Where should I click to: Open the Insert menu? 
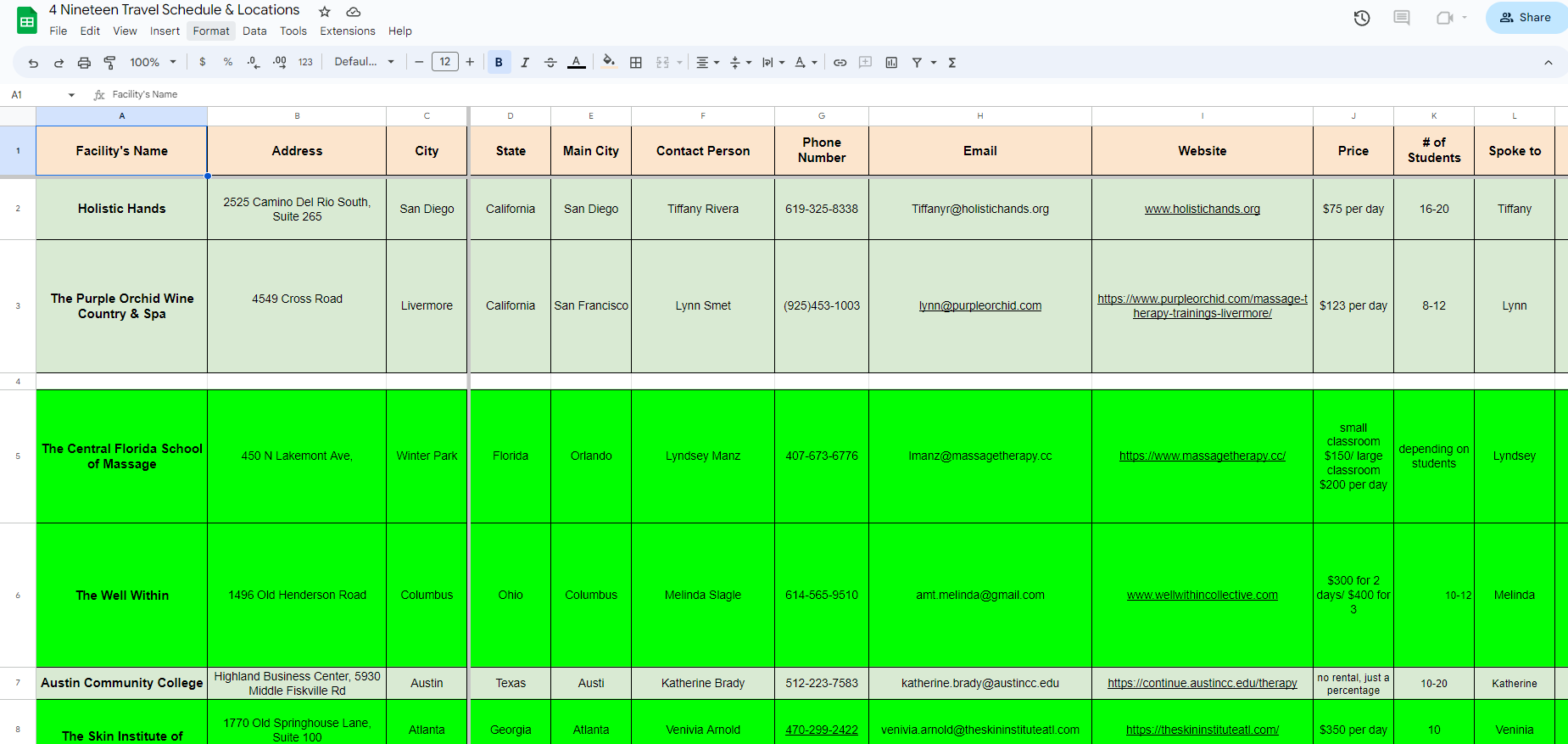pos(165,31)
